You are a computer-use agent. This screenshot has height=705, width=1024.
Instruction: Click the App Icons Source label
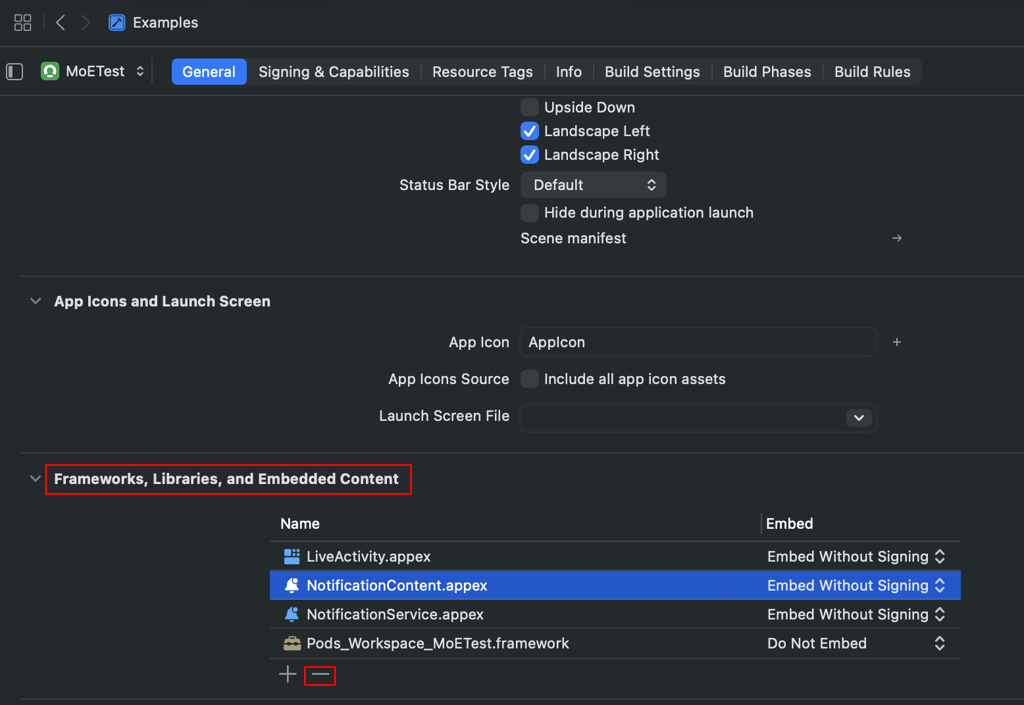click(x=448, y=379)
